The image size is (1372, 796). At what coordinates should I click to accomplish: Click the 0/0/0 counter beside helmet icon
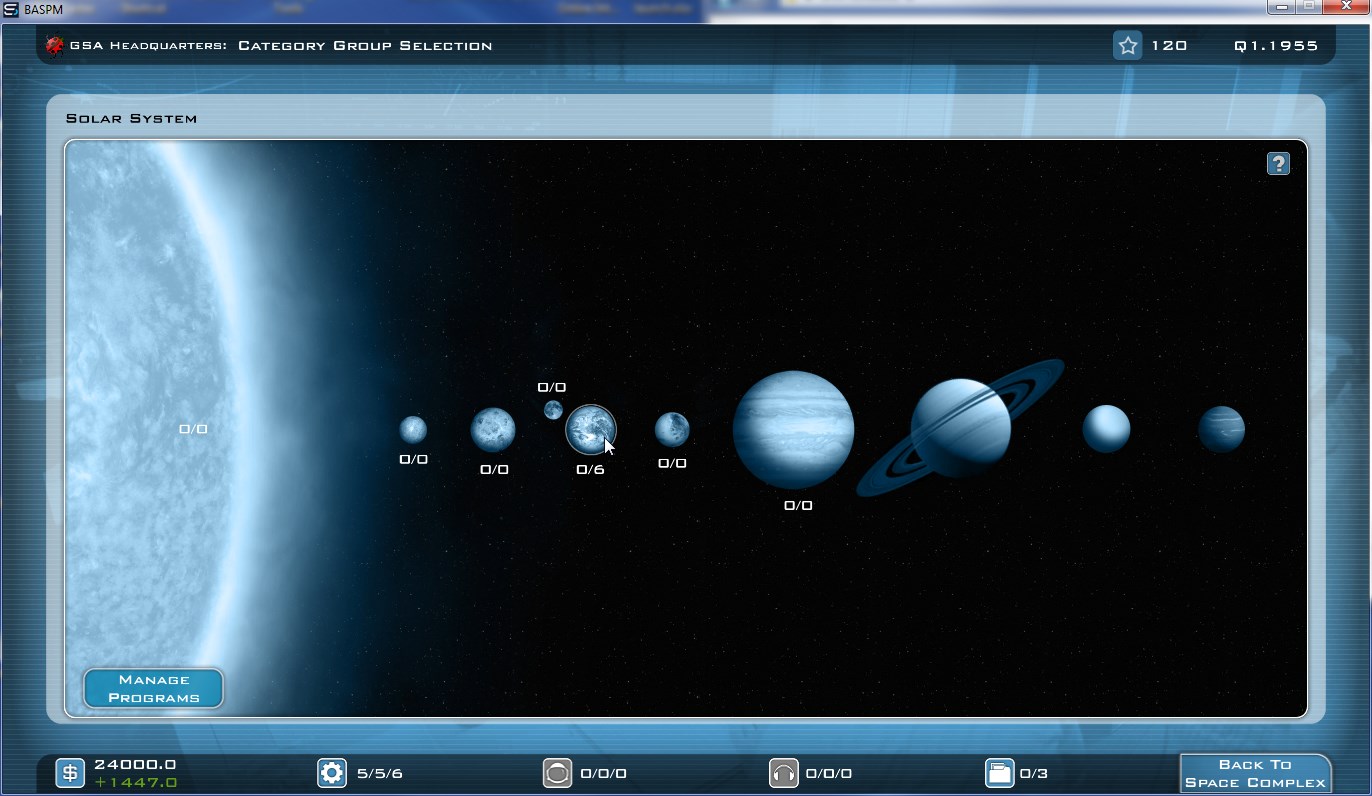(x=603, y=774)
